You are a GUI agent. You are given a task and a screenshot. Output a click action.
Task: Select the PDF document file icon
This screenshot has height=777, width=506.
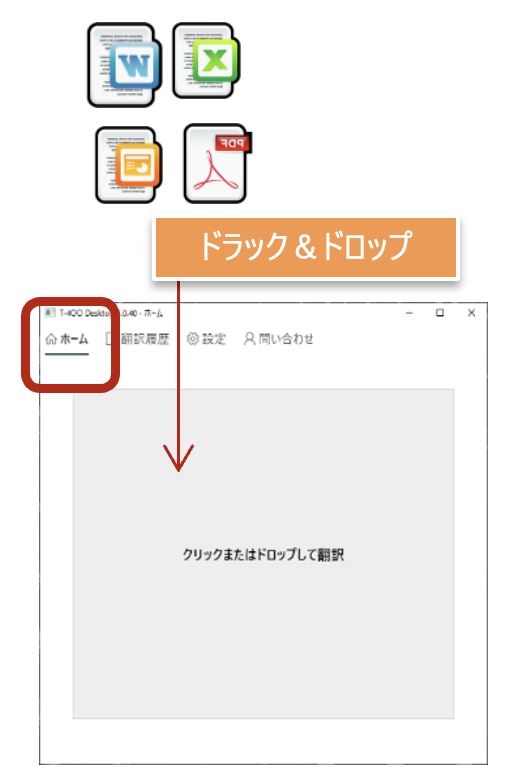tap(218, 164)
